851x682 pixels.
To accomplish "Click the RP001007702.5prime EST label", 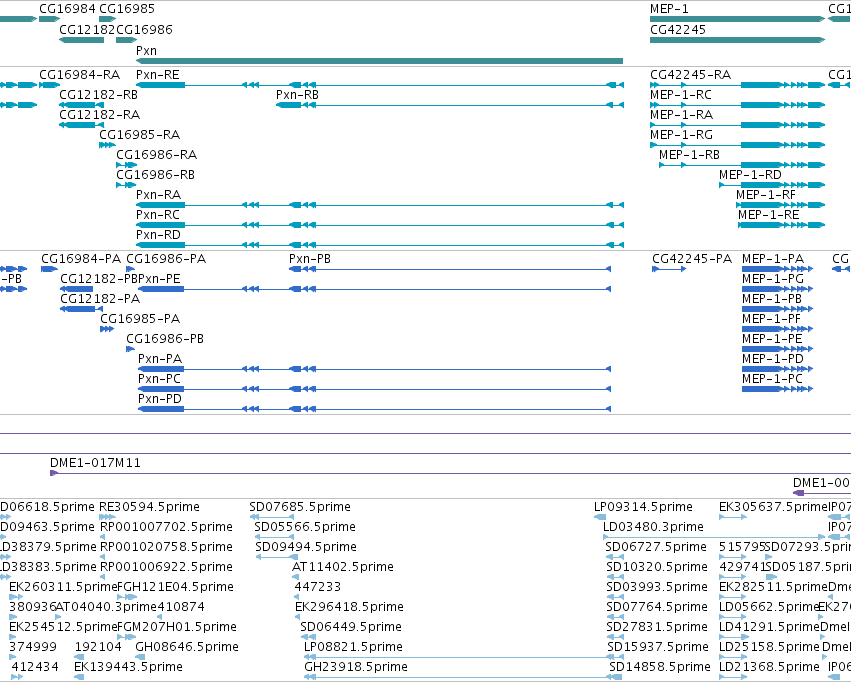I will pos(166,527).
